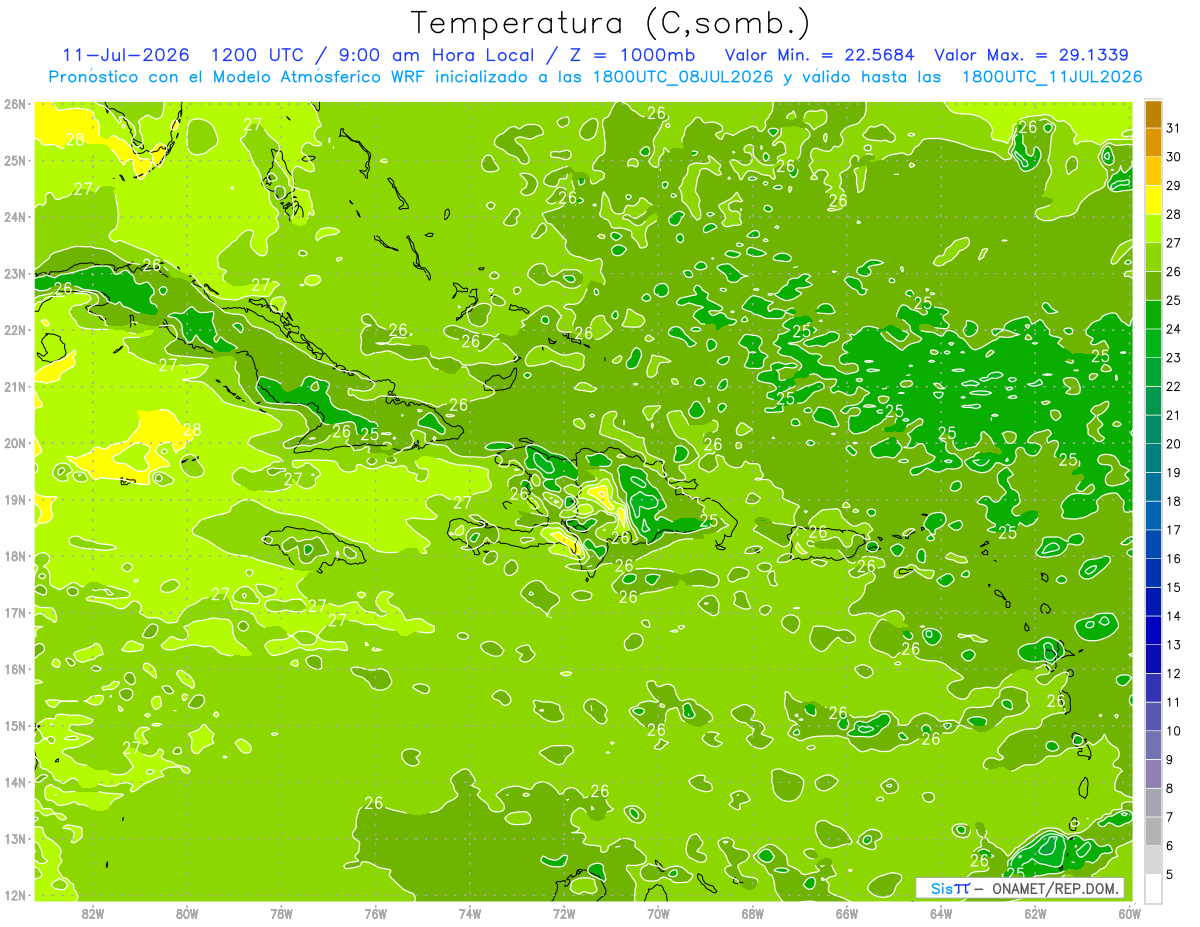This screenshot has height=927, width=1200.
Task: Click the '24N' latitude axis label
Action: click(x=15, y=217)
